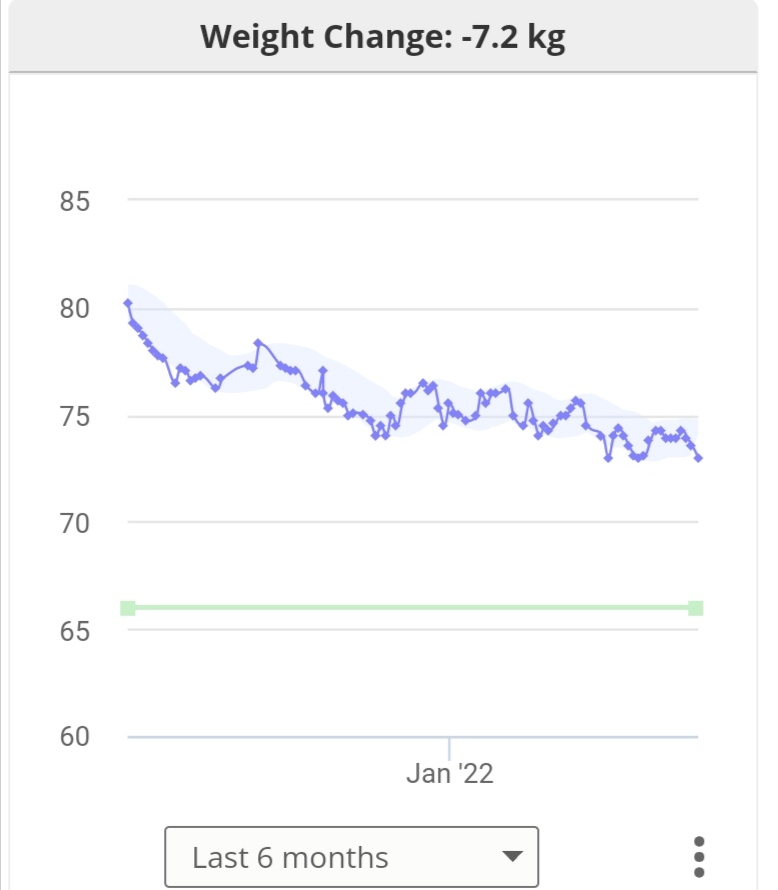Screen dimensions: 778x890
Task: Open the Last 6 months time range selector
Action: point(350,857)
